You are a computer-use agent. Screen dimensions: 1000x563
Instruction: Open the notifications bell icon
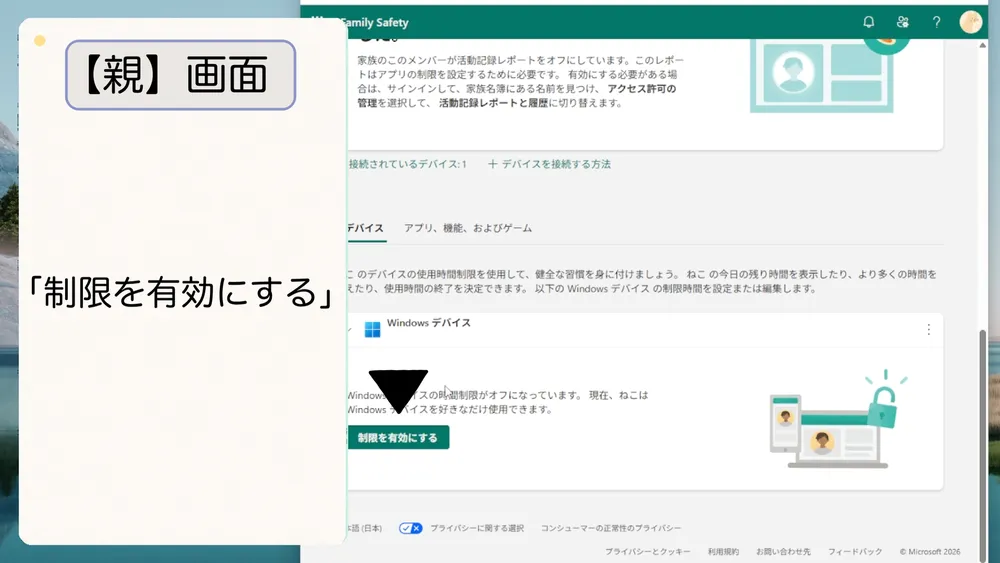pyautogui.click(x=869, y=22)
